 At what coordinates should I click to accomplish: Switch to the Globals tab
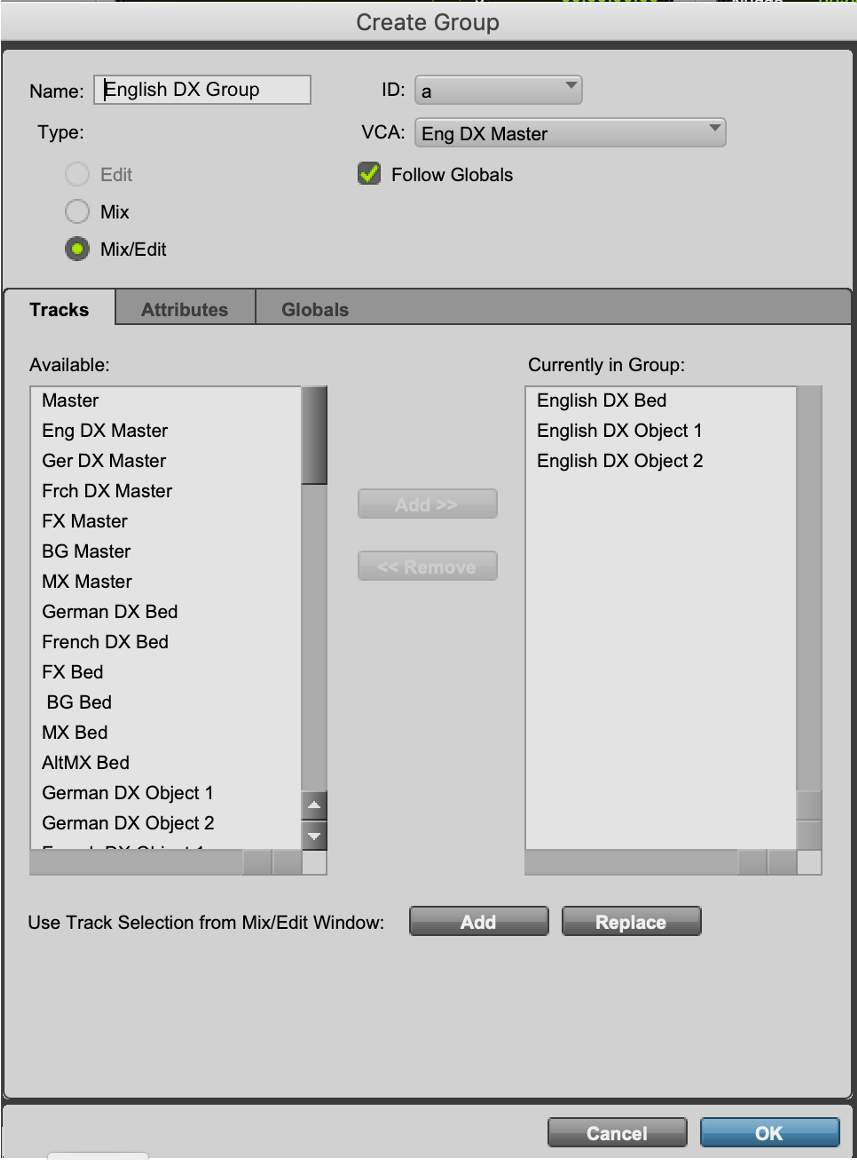click(x=315, y=309)
